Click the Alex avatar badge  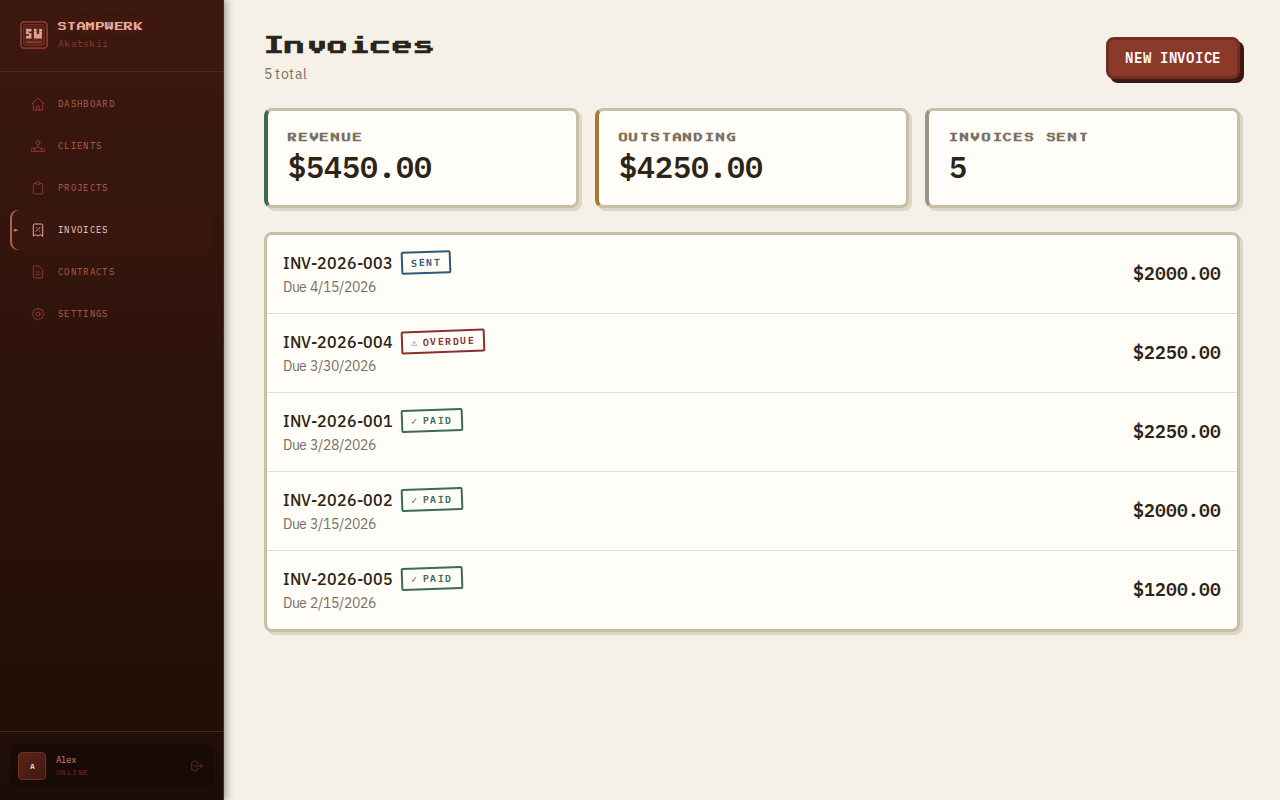[32, 766]
